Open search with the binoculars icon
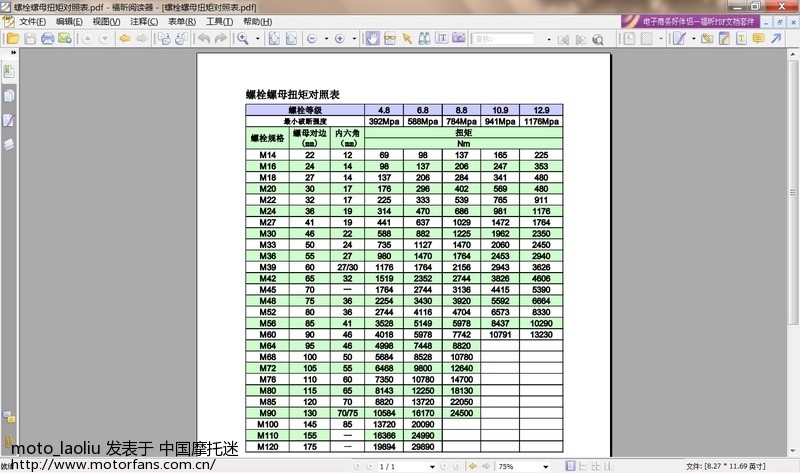Viewport: 800px width, 473px height. 424,39
